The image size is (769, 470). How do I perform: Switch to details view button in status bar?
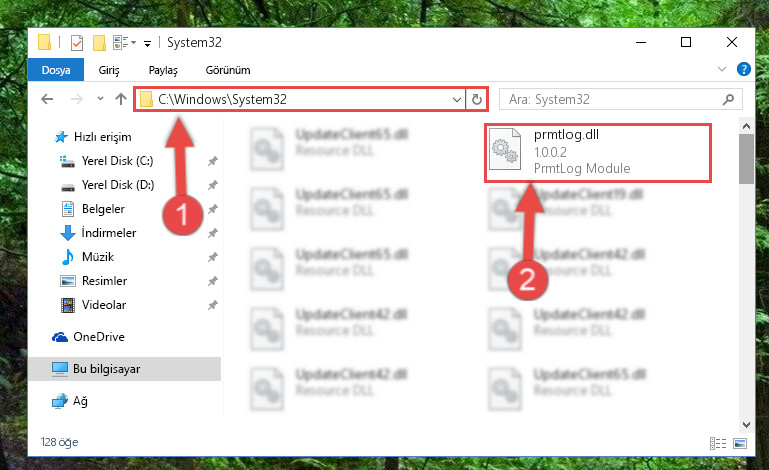pyautogui.click(x=718, y=444)
